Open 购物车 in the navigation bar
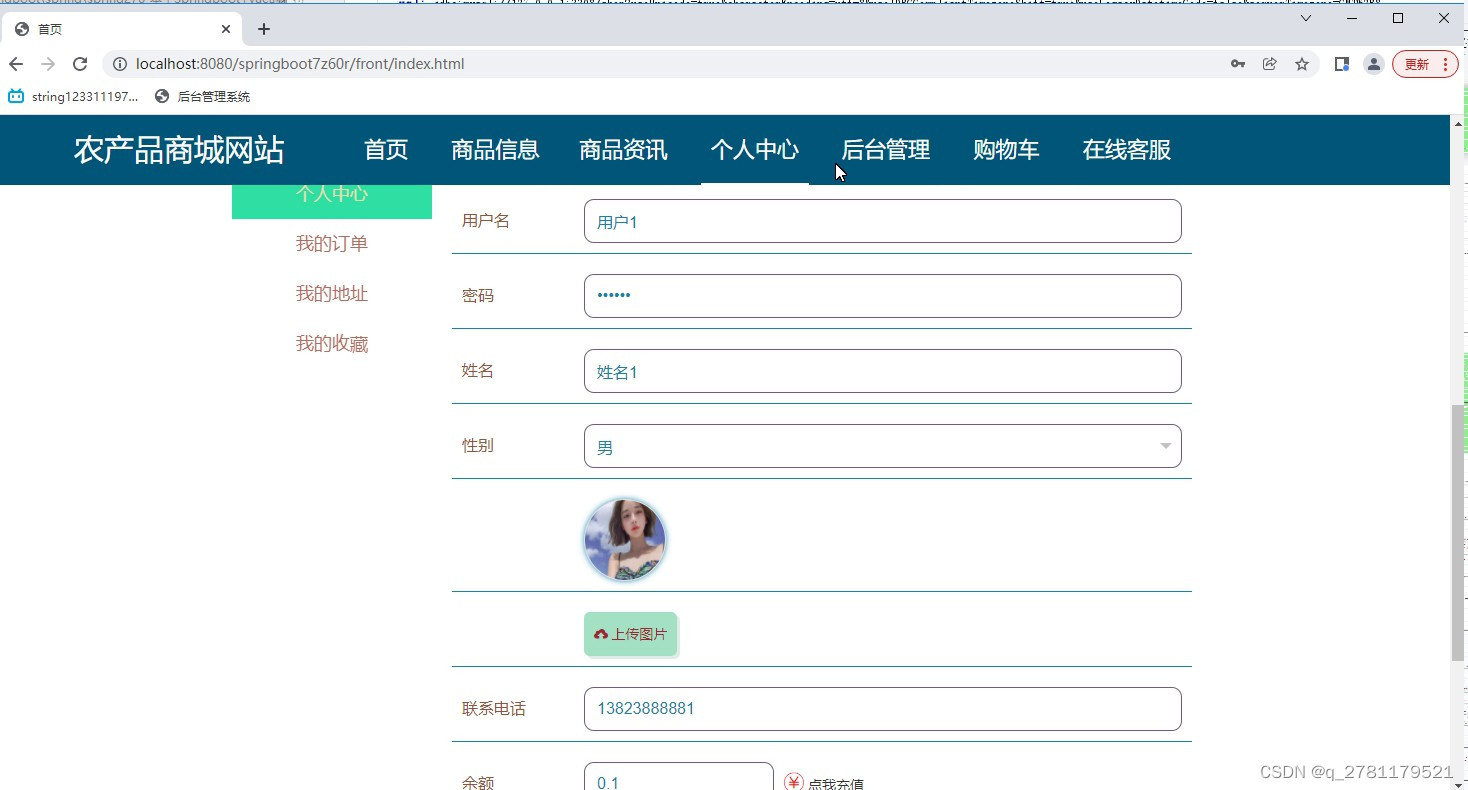Image resolution: width=1468 pixels, height=790 pixels. tap(1006, 150)
